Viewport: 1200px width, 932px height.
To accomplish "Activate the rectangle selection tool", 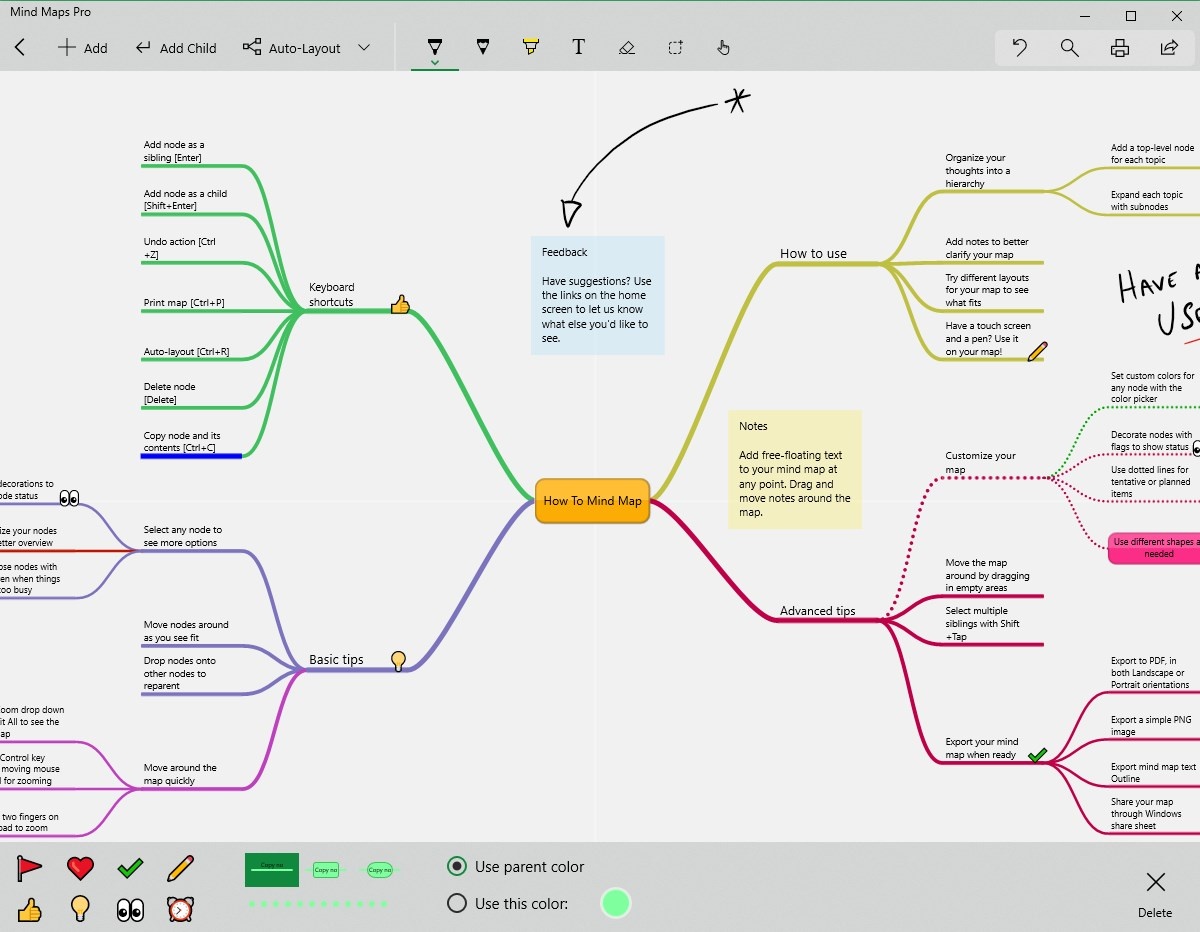I will click(x=676, y=47).
